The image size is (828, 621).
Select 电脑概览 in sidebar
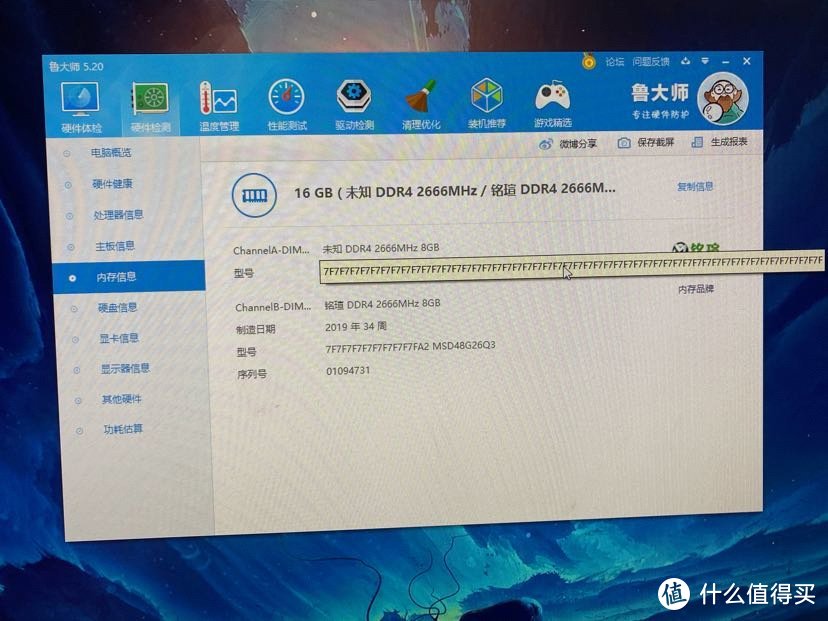click(110, 153)
